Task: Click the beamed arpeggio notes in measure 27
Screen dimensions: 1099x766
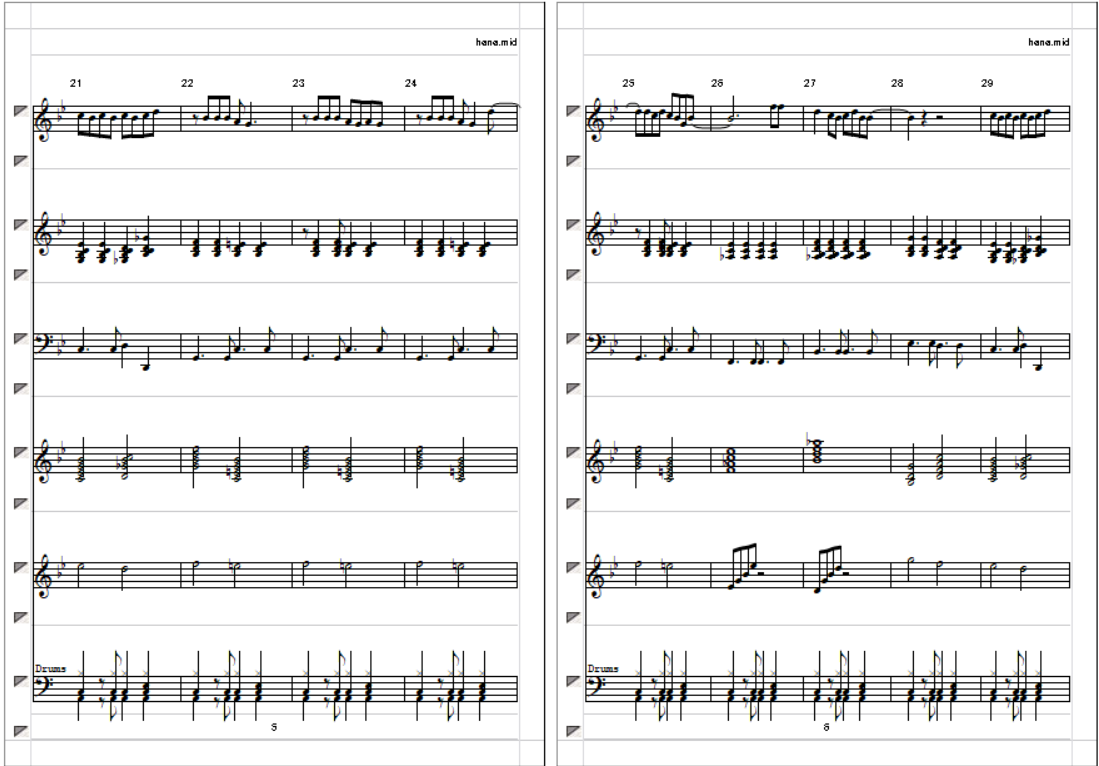Action: [x=828, y=568]
